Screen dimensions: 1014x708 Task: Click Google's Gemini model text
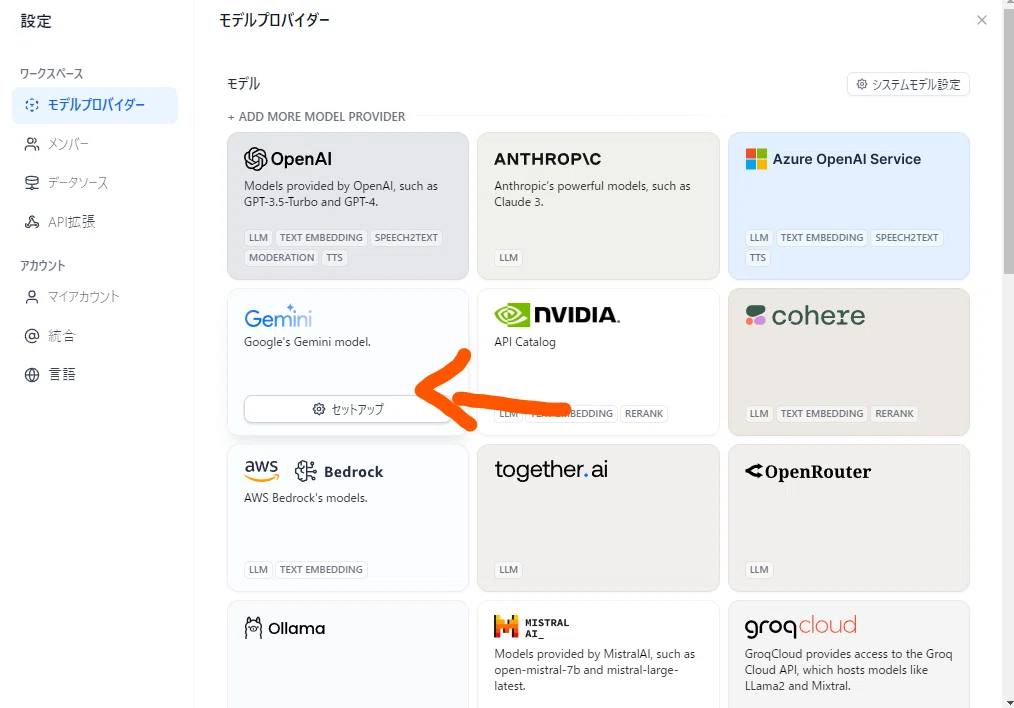[307, 342]
